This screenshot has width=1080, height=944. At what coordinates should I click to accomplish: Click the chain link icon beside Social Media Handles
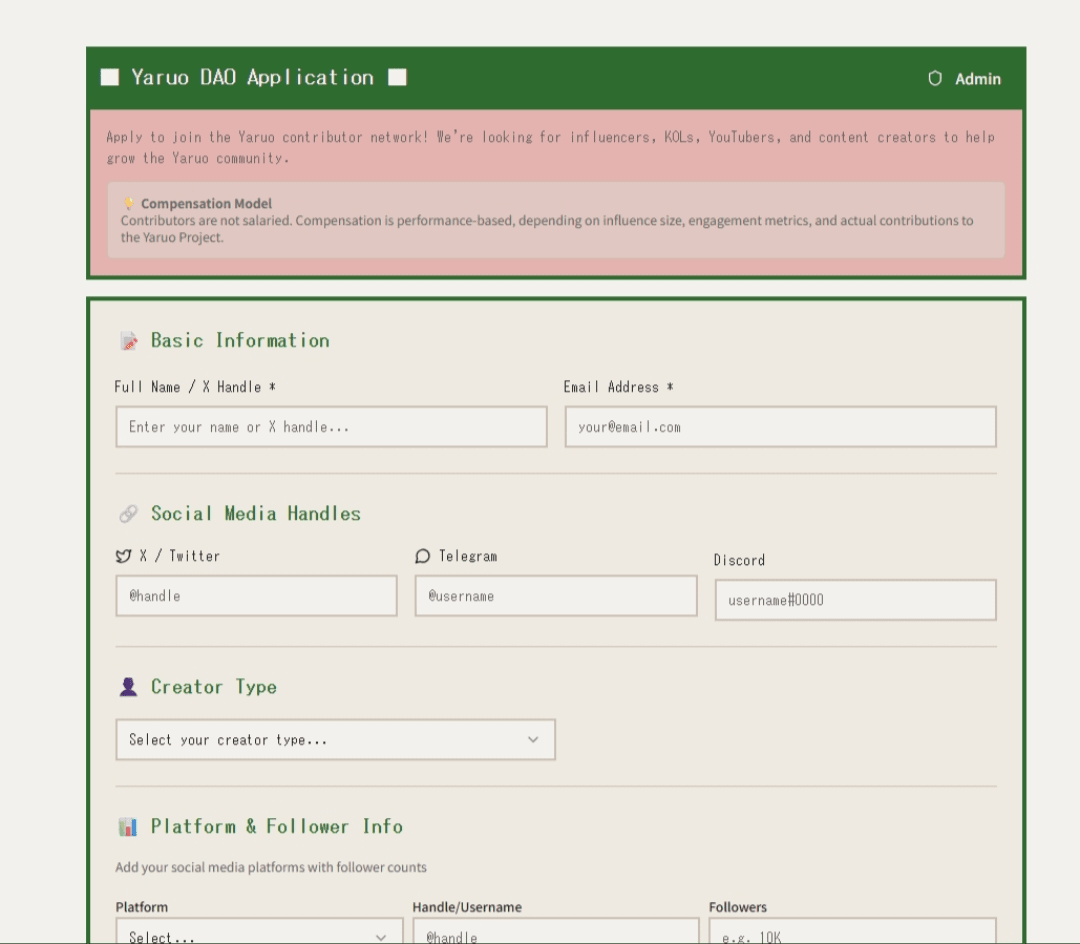pyautogui.click(x=128, y=514)
